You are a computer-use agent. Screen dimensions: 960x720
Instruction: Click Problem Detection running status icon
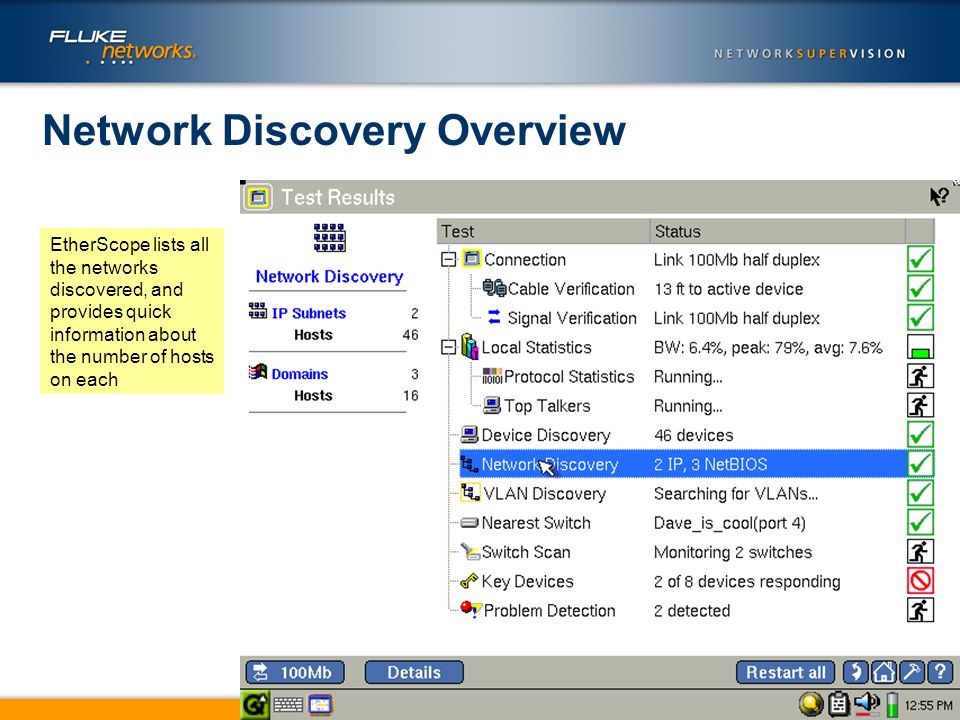pos(920,610)
